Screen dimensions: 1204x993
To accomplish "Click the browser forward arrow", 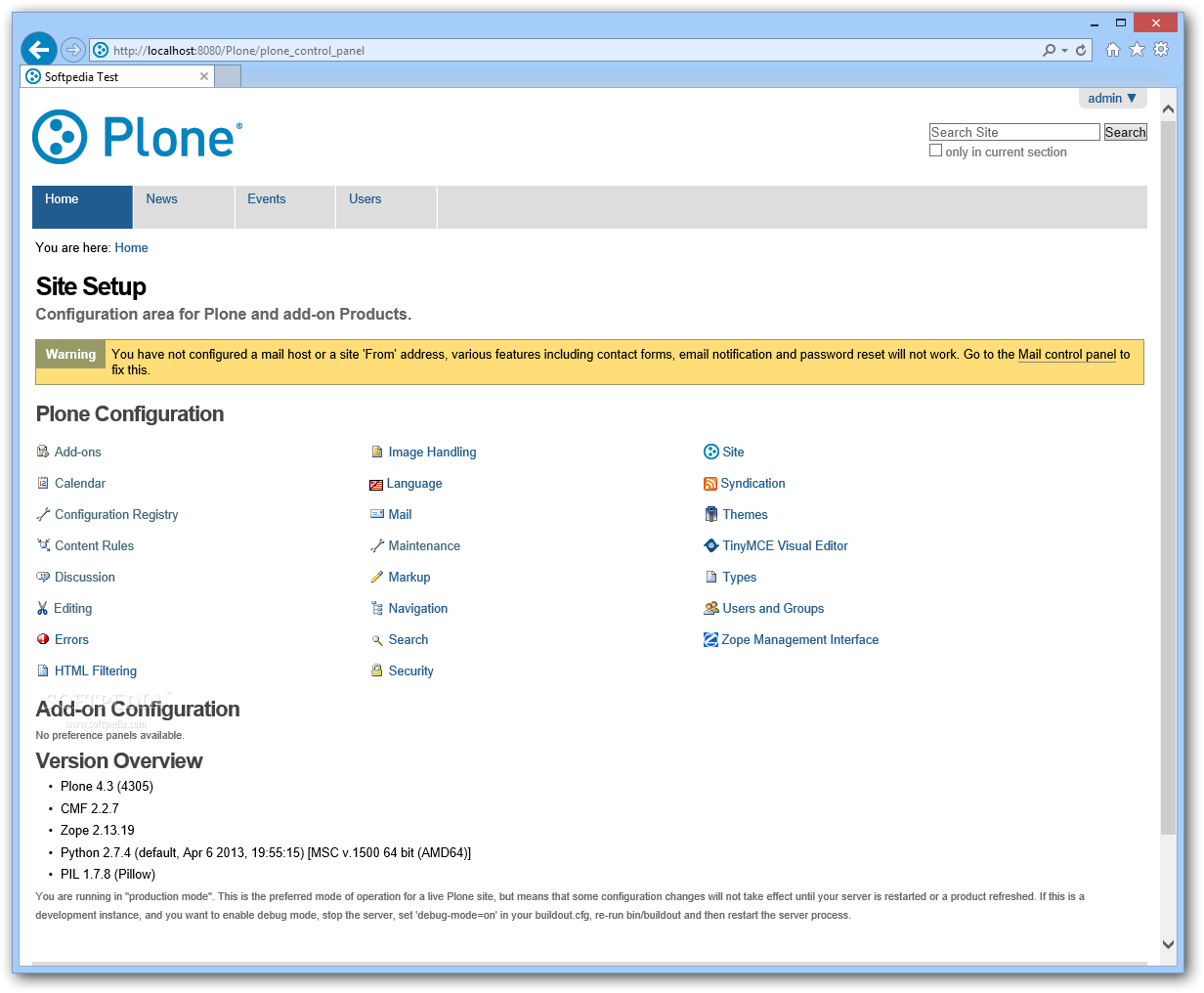I will click(x=72, y=50).
